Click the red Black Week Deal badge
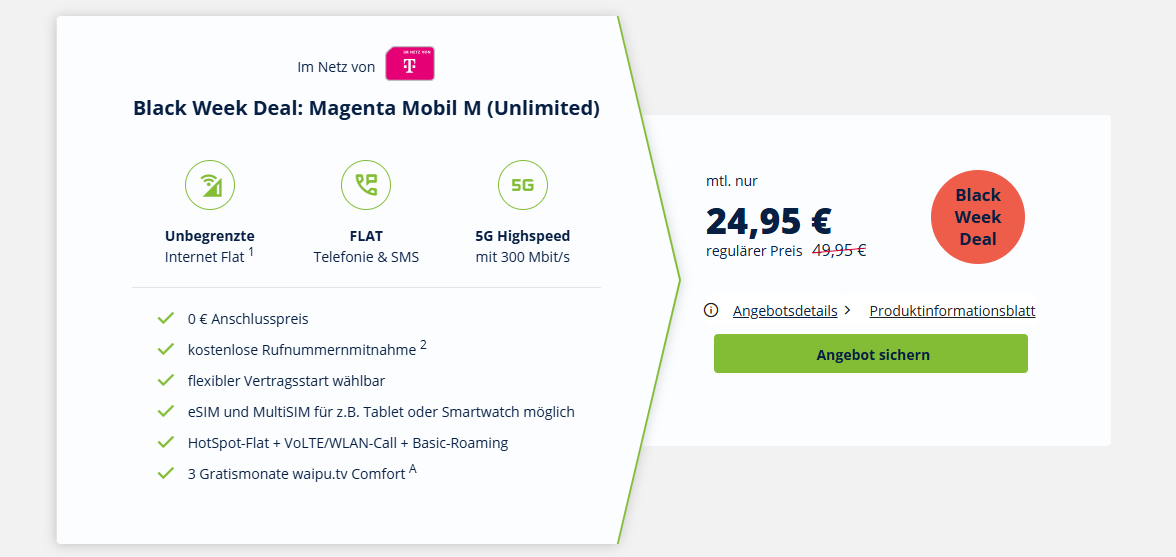The image size is (1176, 557). click(x=977, y=217)
